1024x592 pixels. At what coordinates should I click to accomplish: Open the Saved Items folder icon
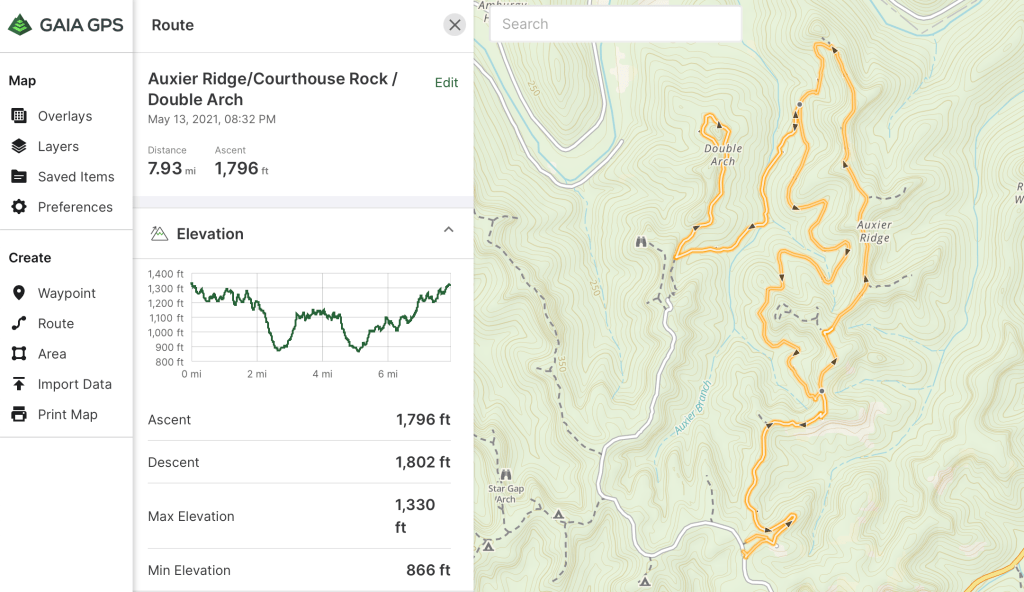(x=19, y=177)
